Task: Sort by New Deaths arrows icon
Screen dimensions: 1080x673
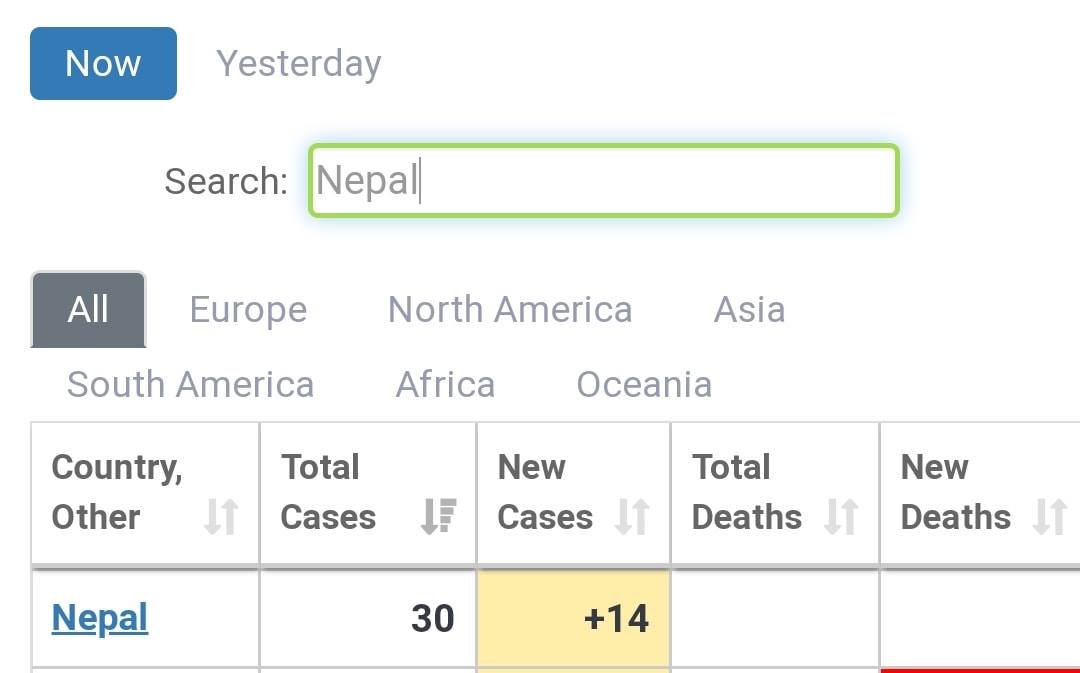Action: pos(1050,516)
